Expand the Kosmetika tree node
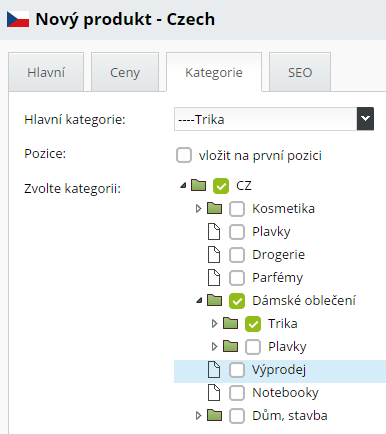 [199, 209]
